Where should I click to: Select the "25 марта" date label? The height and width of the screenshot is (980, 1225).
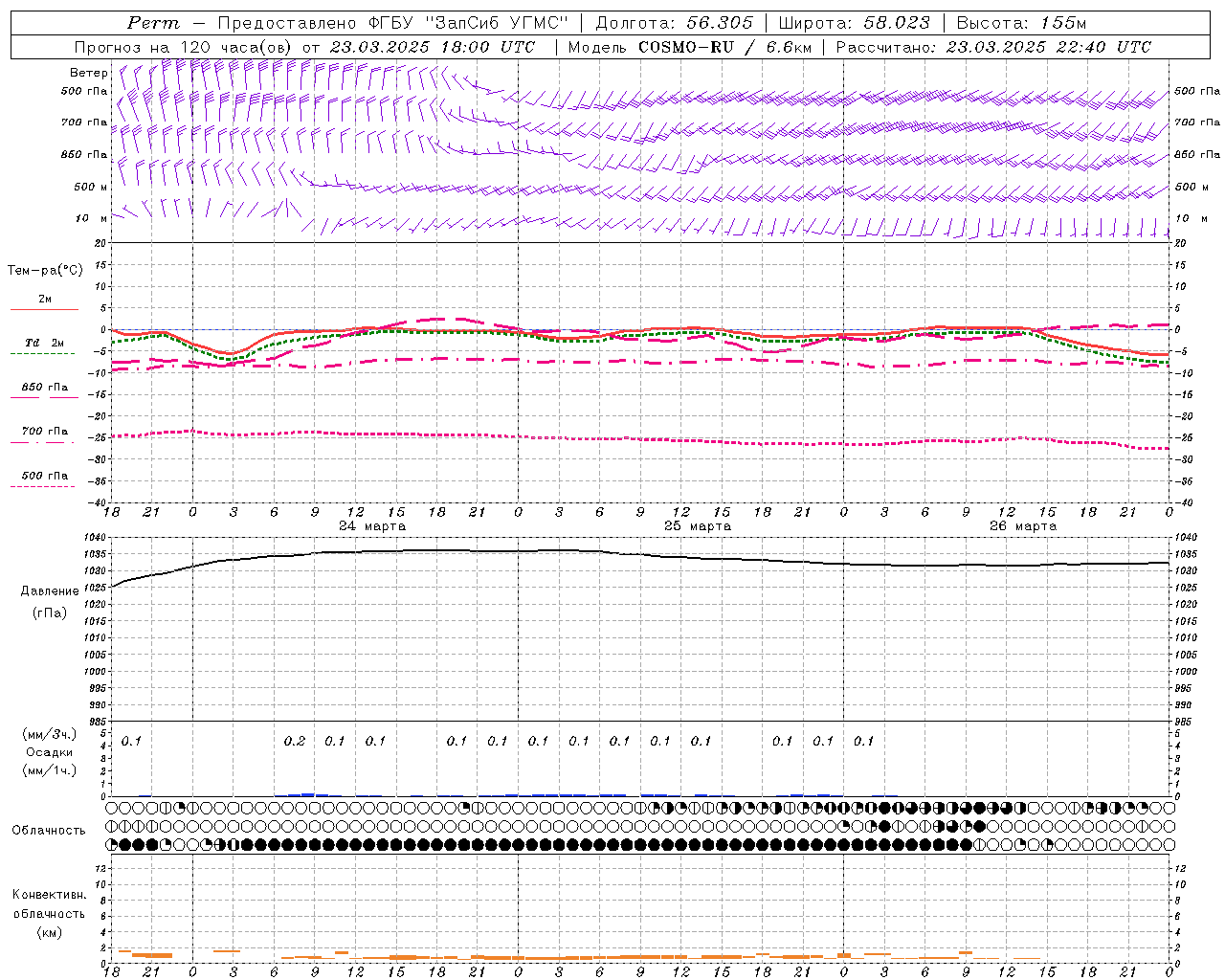point(698,526)
